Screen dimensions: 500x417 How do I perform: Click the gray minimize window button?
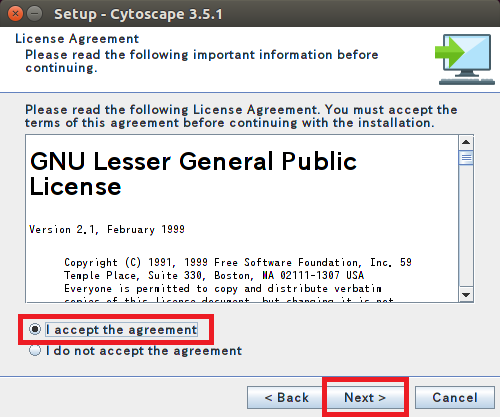[34, 14]
